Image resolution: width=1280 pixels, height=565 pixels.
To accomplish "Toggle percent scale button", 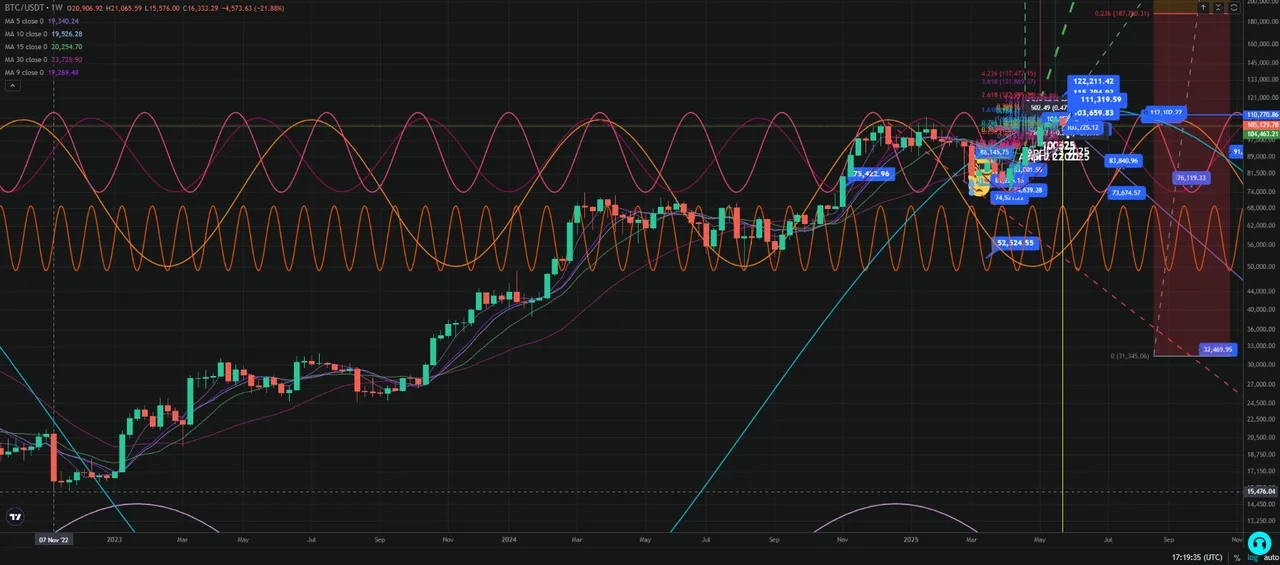I will (x=1237, y=557).
